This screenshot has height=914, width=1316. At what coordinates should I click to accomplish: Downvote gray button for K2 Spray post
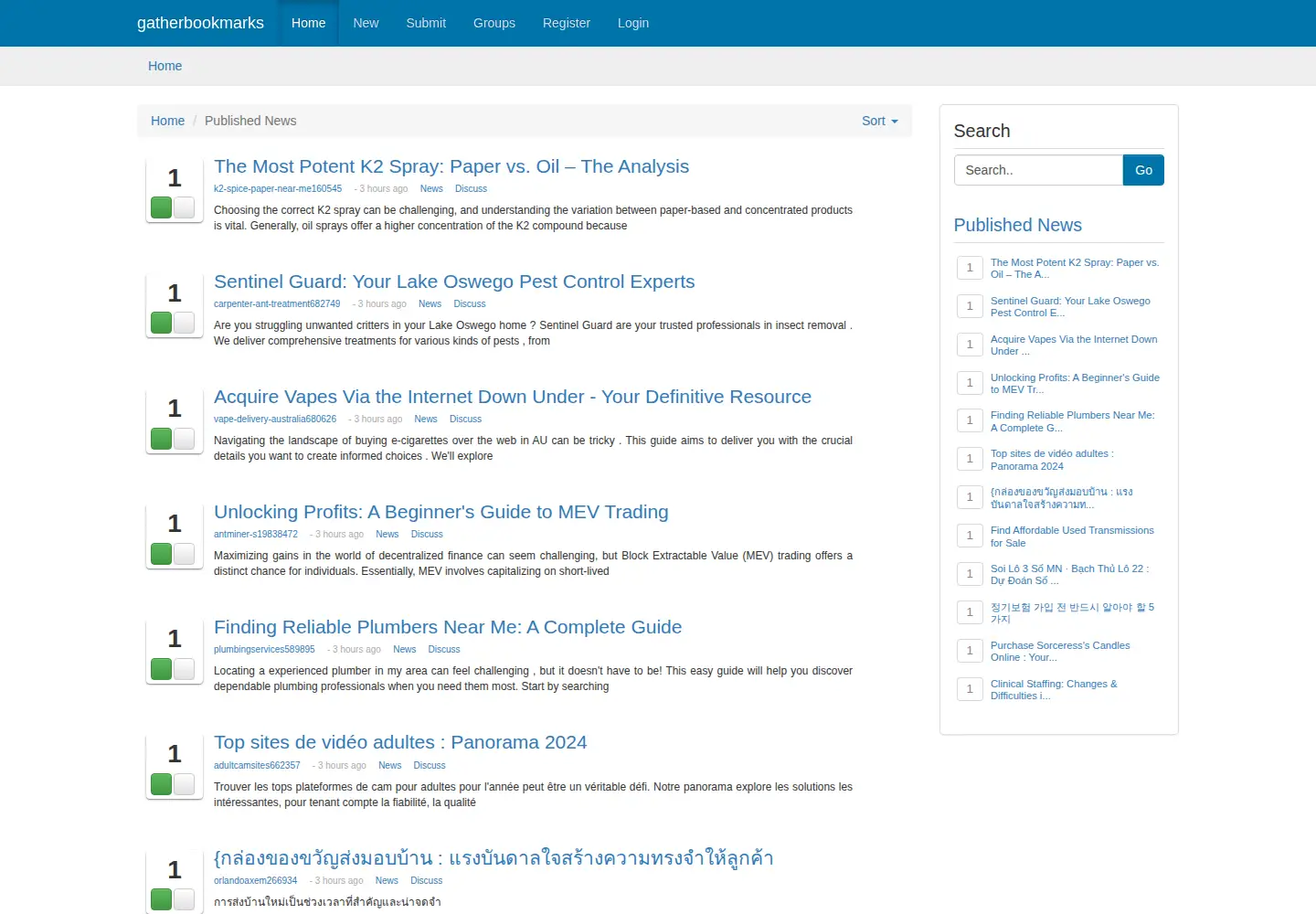click(x=185, y=207)
